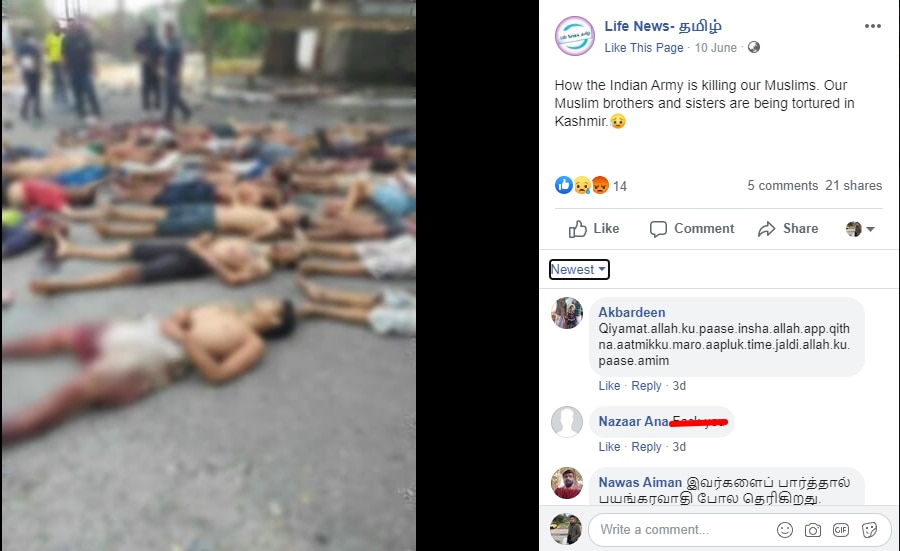This screenshot has height=551, width=900.
Task: Click the sad reaction emoji icon
Action: (582, 185)
